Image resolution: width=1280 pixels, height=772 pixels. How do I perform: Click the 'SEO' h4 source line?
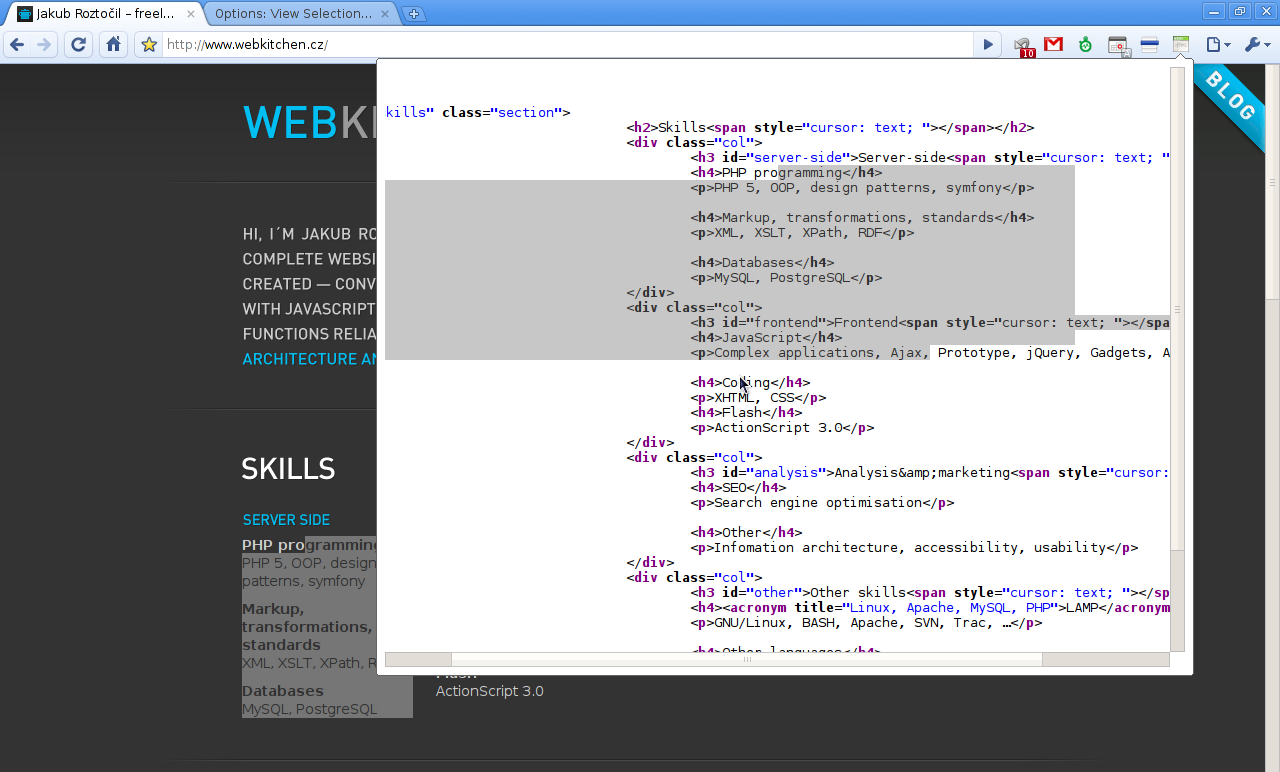pyautogui.click(x=738, y=487)
